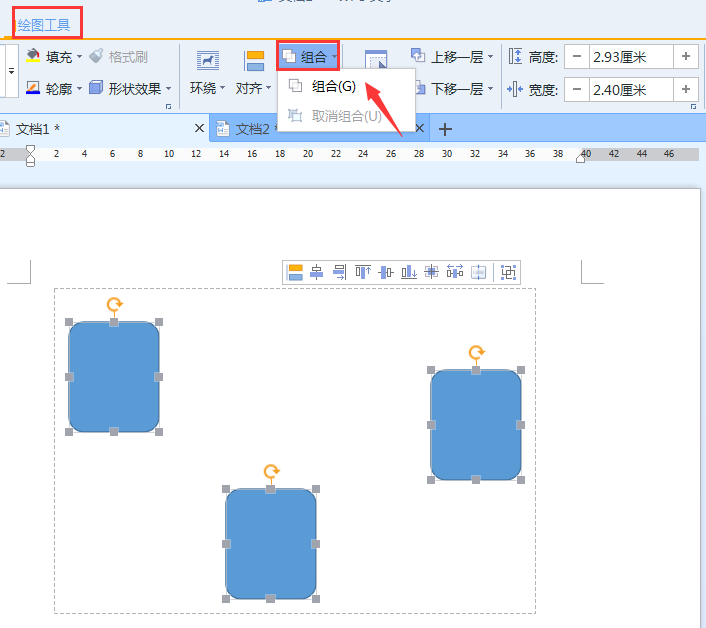Select the bottom-middle blue rounded rectangle
706x628 pixels.
tap(271, 544)
